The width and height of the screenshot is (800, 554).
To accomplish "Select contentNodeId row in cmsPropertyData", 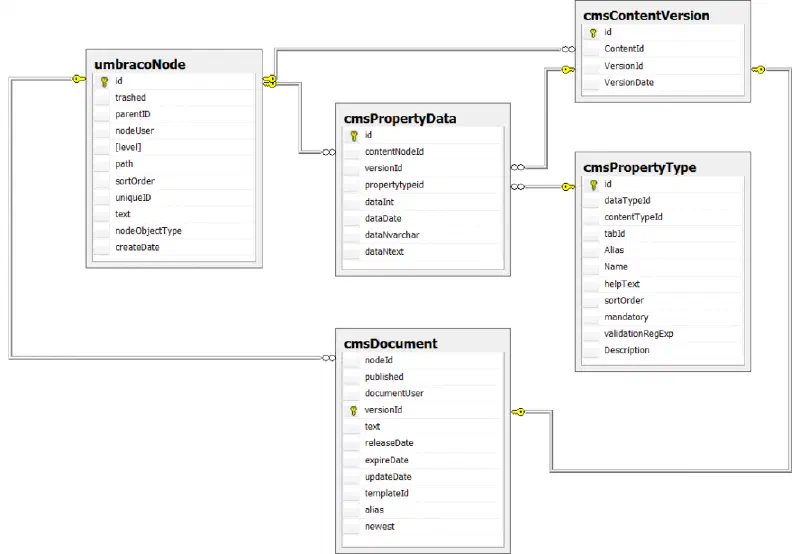I will [x=423, y=152].
